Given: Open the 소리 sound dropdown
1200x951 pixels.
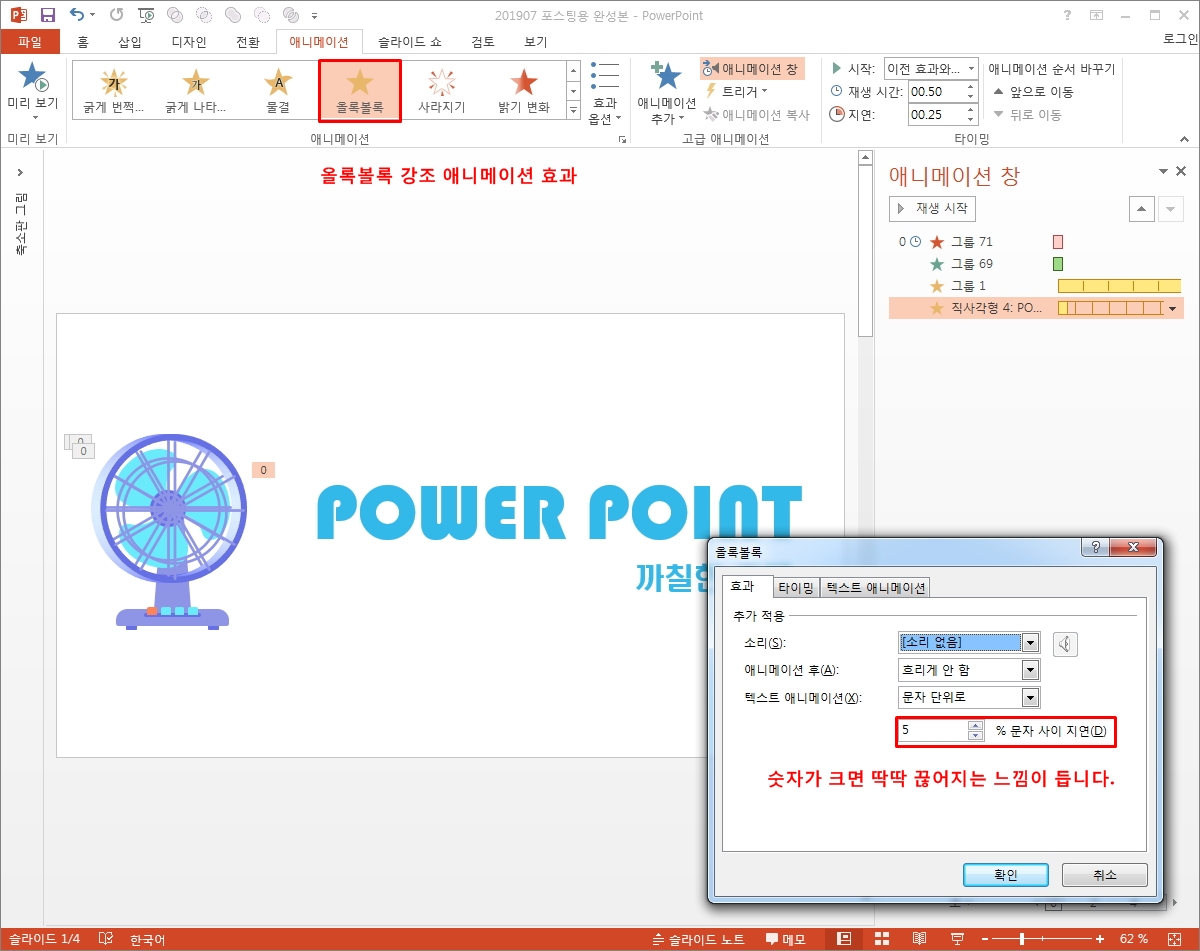Looking at the screenshot, I should [x=1031, y=643].
